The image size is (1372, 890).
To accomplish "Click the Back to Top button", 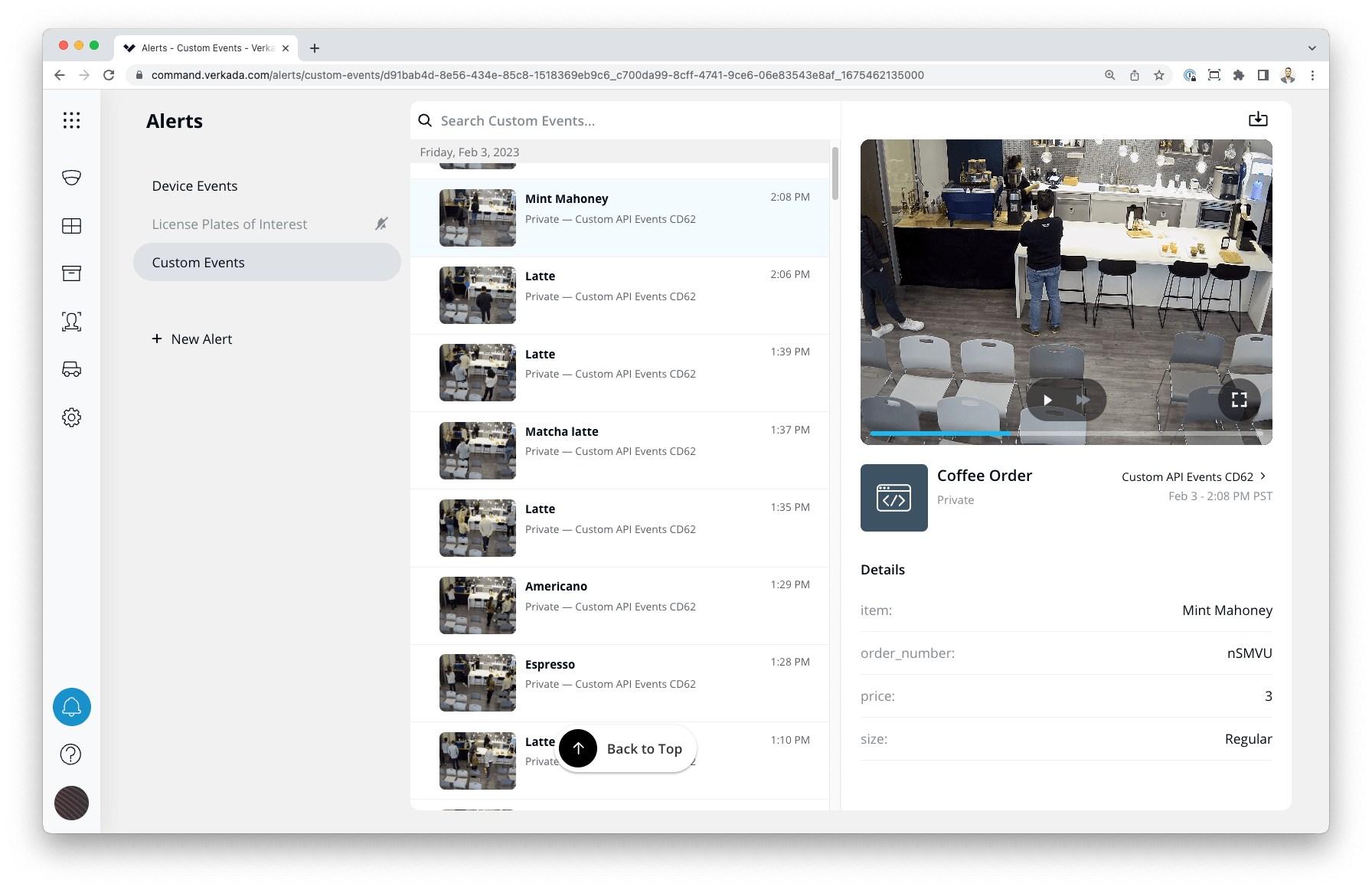I will (626, 748).
